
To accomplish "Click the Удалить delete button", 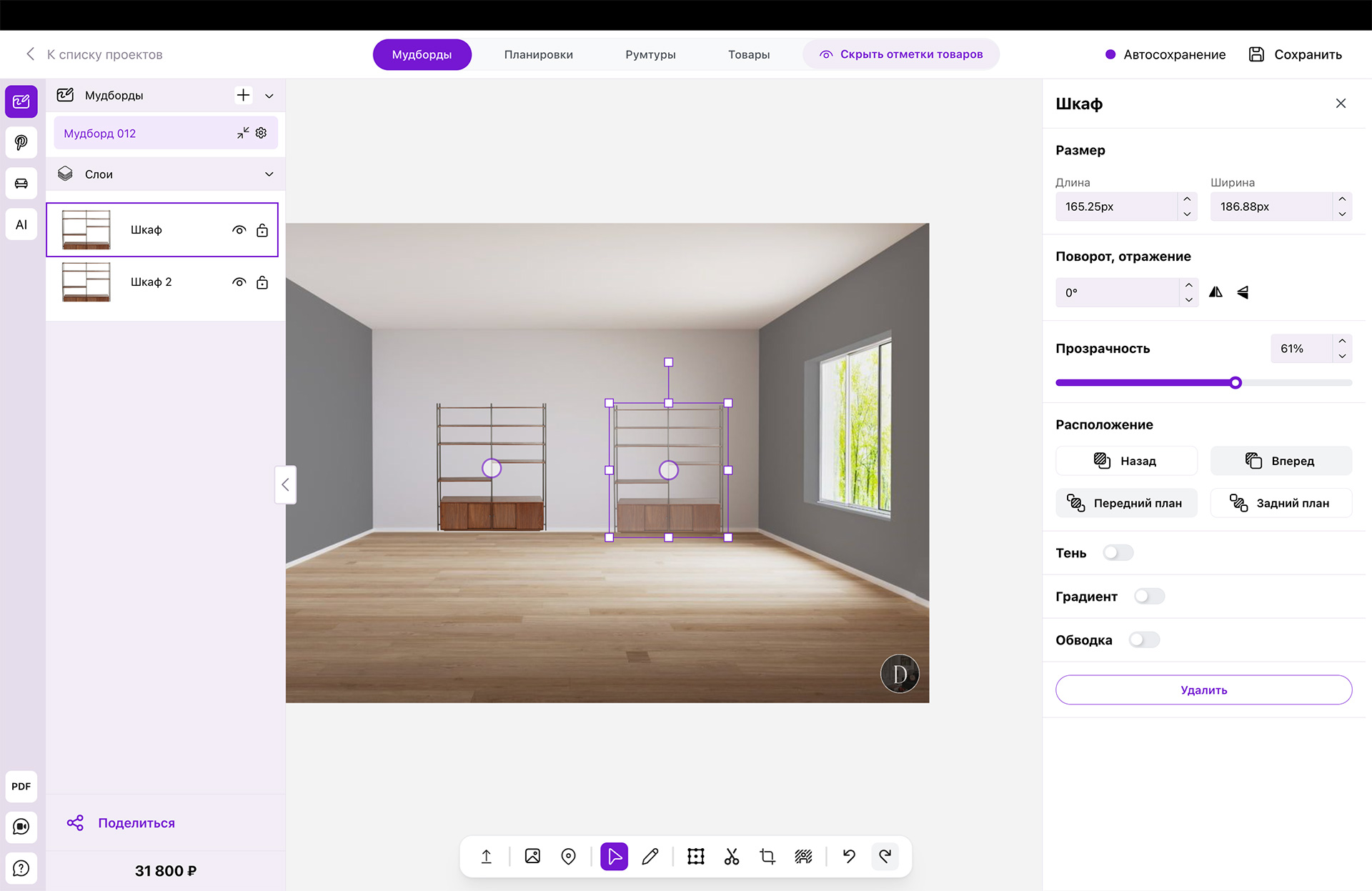I will tap(1203, 690).
